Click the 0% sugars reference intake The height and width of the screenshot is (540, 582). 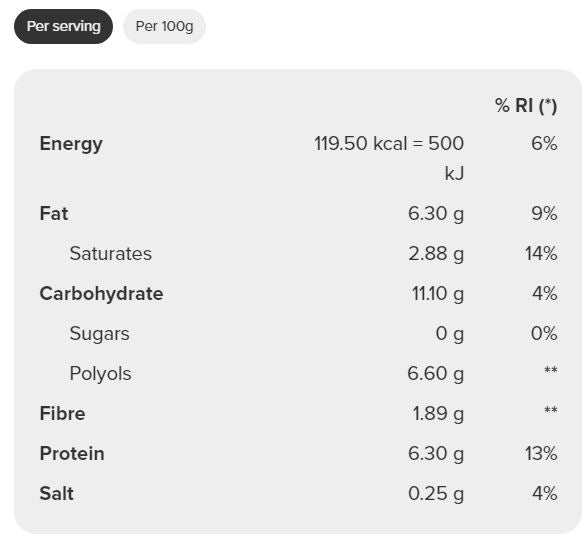544,333
